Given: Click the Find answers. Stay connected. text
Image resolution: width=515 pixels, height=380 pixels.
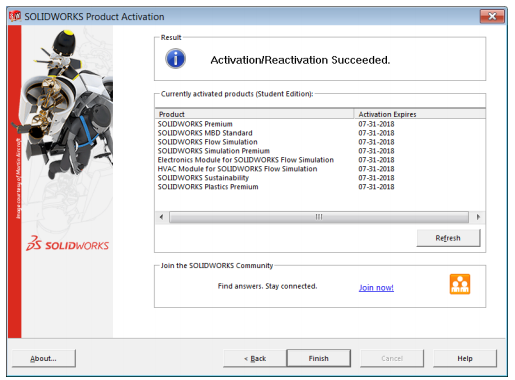Looking at the screenshot, I should click(x=267, y=286).
